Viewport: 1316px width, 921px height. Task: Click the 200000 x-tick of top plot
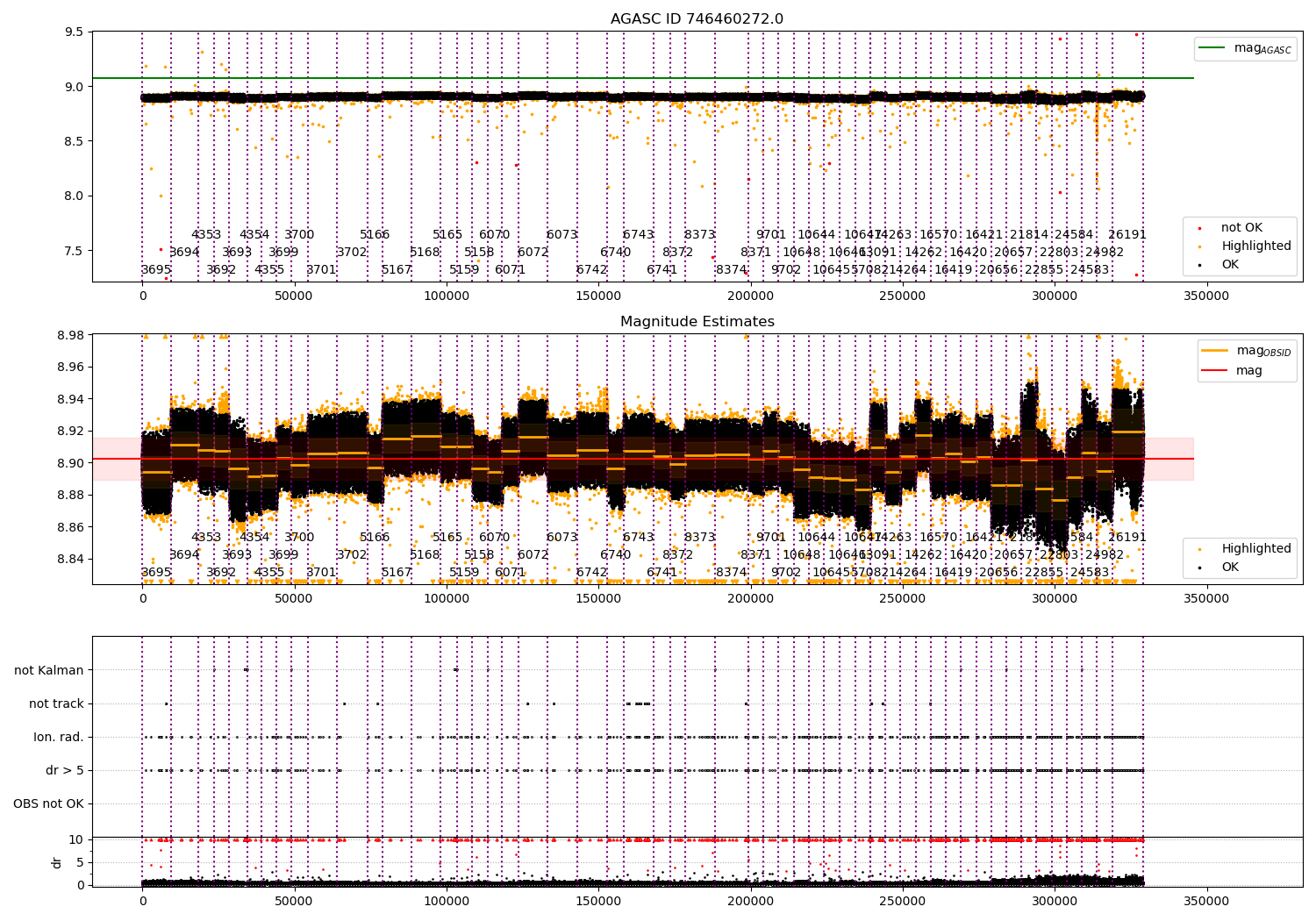click(750, 296)
